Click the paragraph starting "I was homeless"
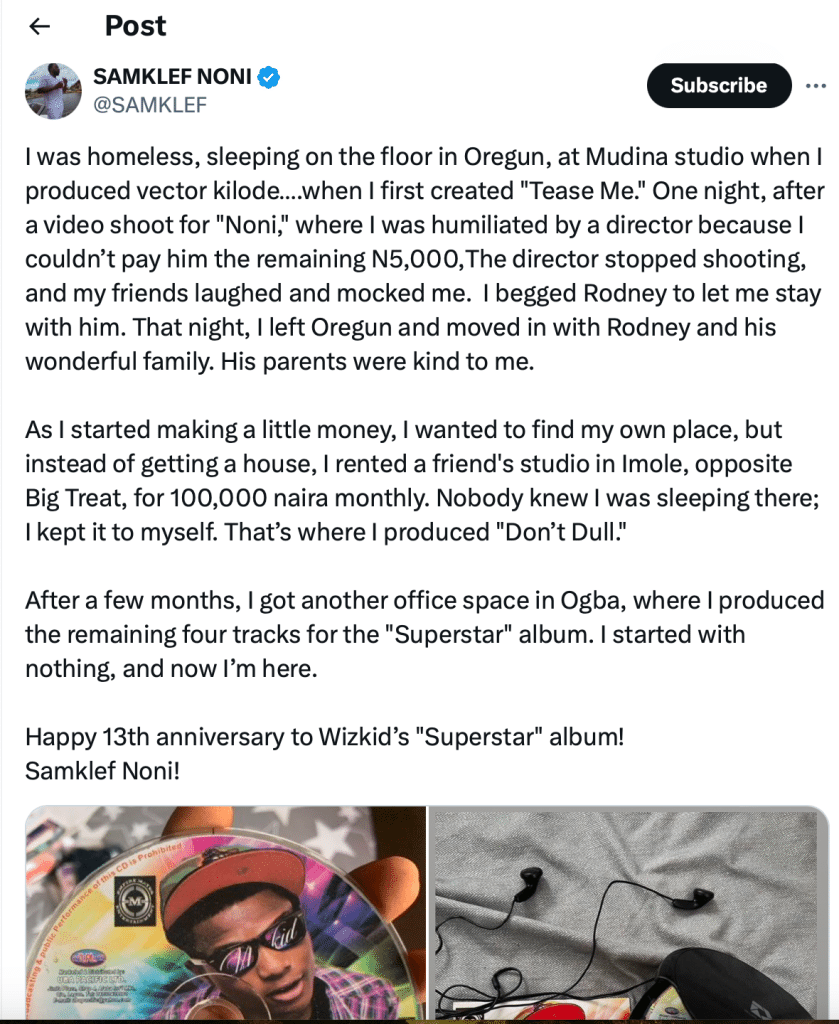Screen dimensions: 839x1024 (420, 260)
